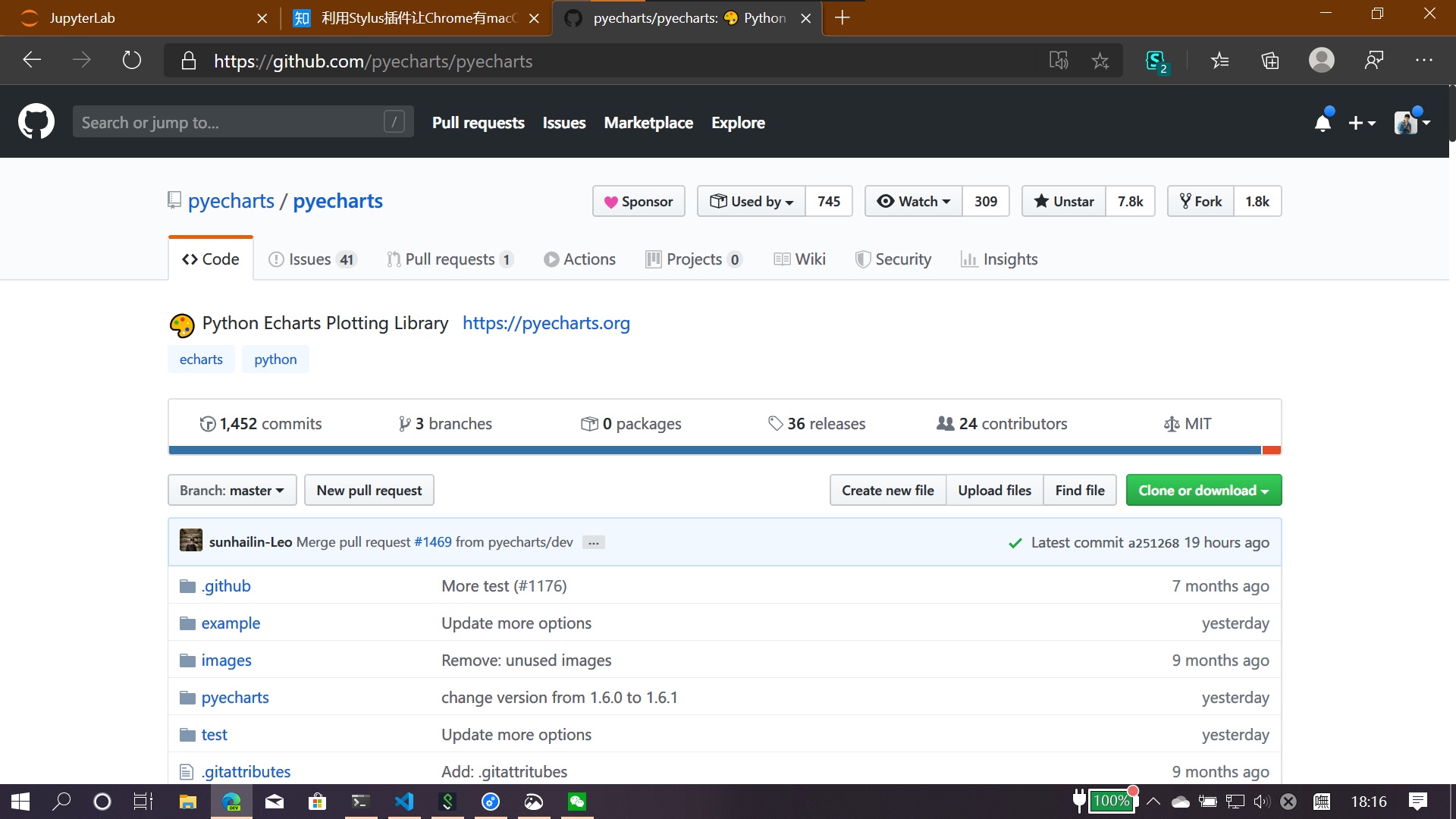The width and height of the screenshot is (1456, 819).
Task: Open the Wiki tab
Action: coord(799,259)
